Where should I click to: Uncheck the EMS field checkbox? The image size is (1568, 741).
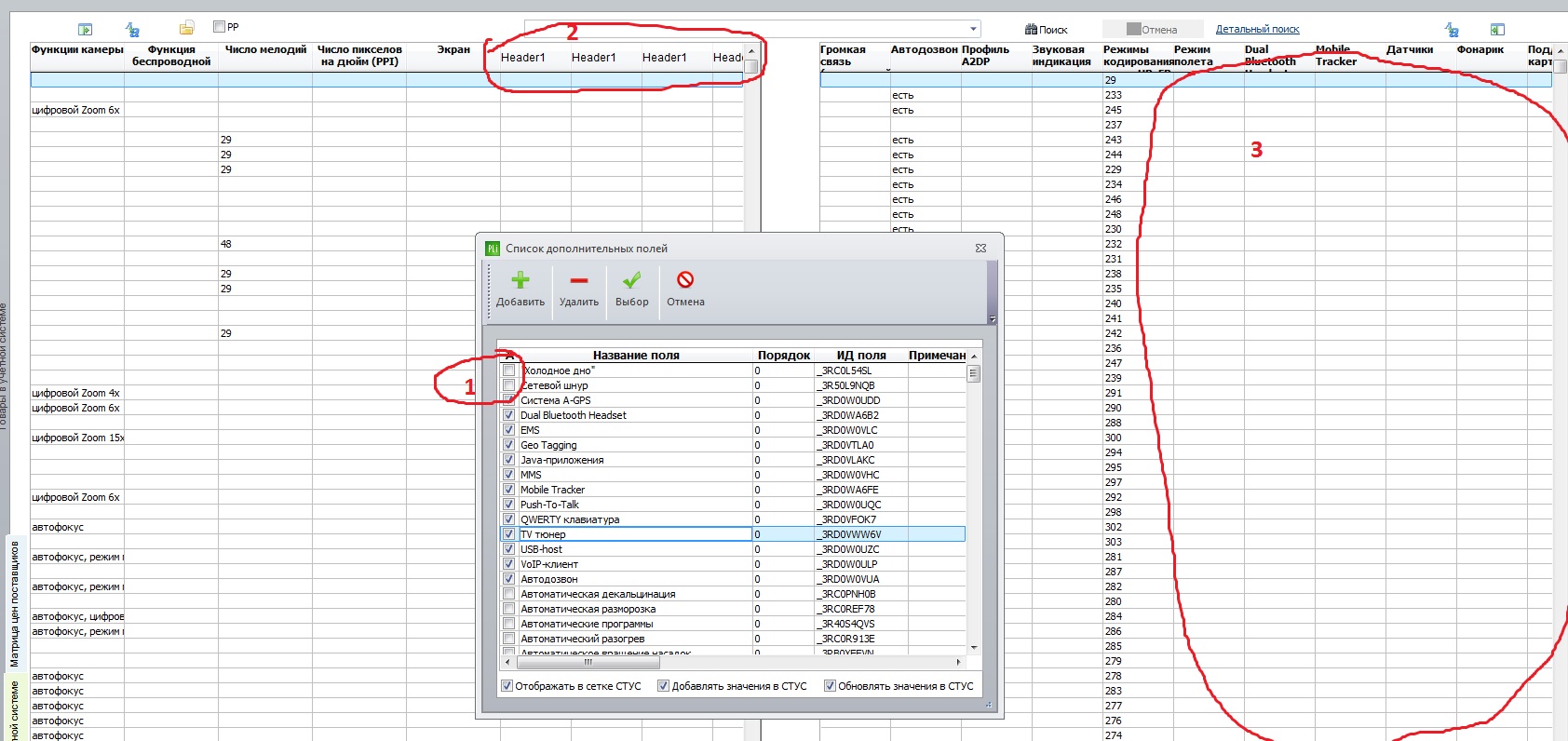pos(509,430)
